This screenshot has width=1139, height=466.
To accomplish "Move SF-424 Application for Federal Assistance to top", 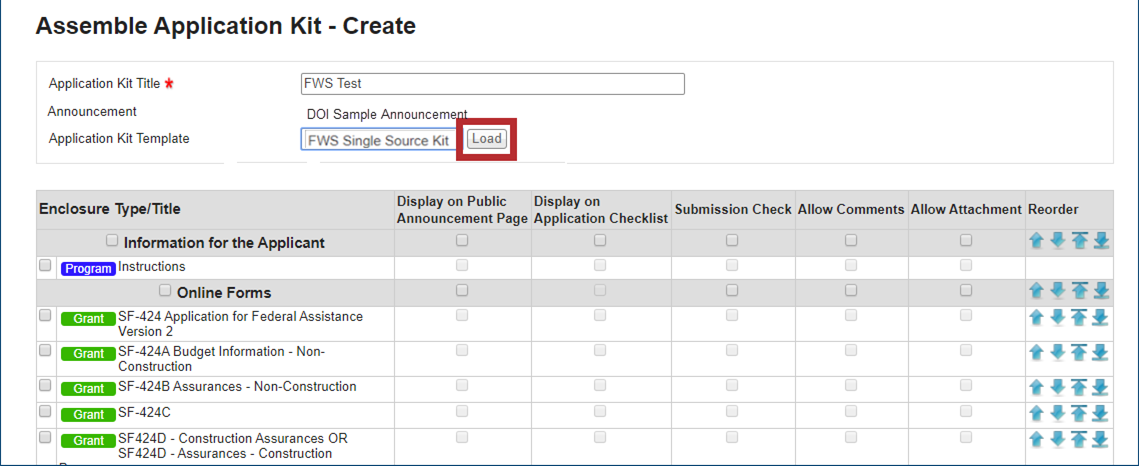I will [x=1079, y=317].
